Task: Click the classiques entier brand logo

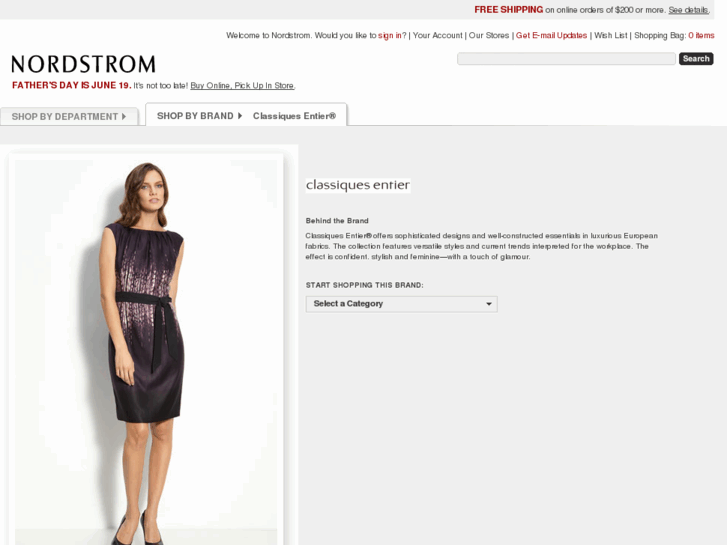Action: 358,185
